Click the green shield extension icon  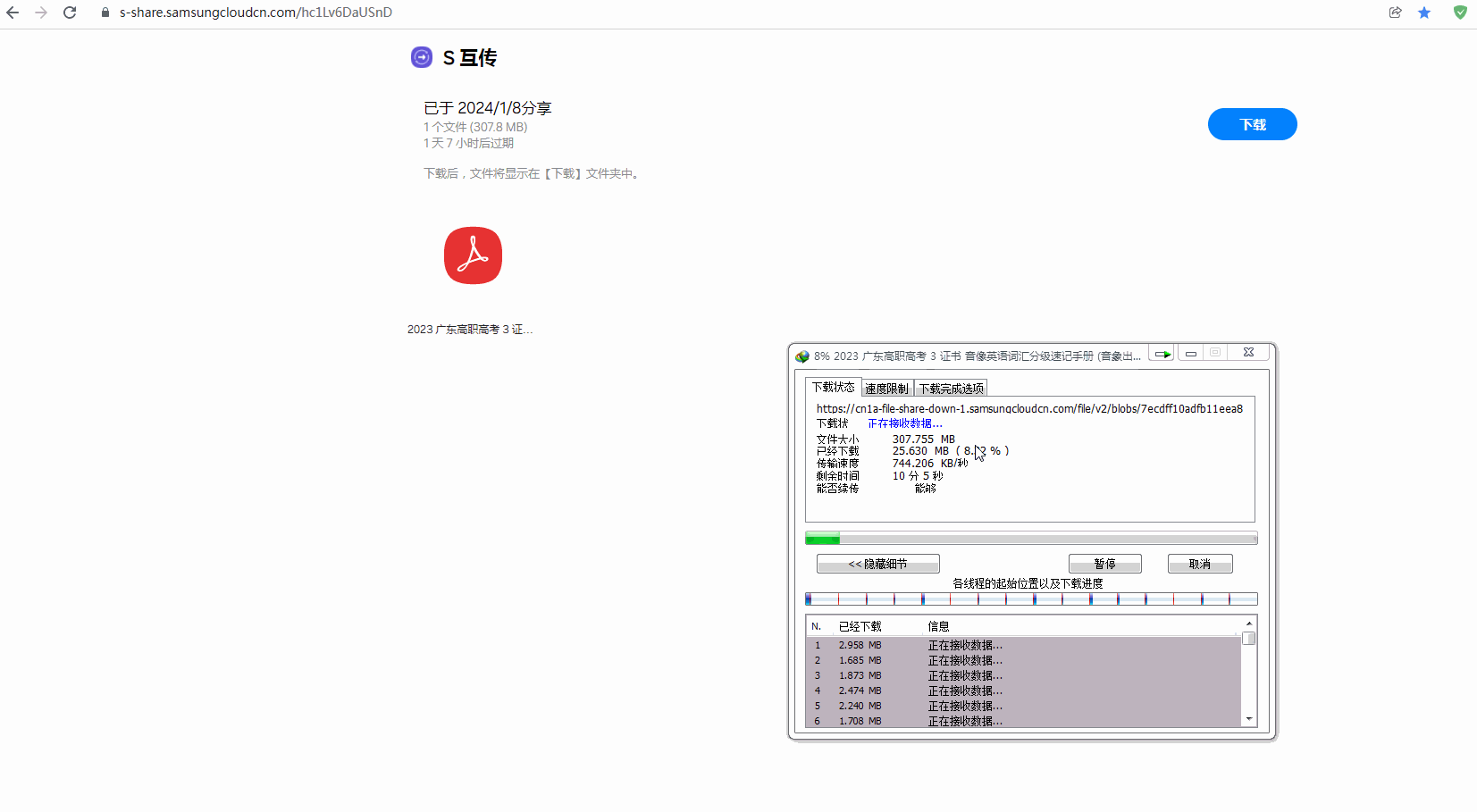point(1460,13)
